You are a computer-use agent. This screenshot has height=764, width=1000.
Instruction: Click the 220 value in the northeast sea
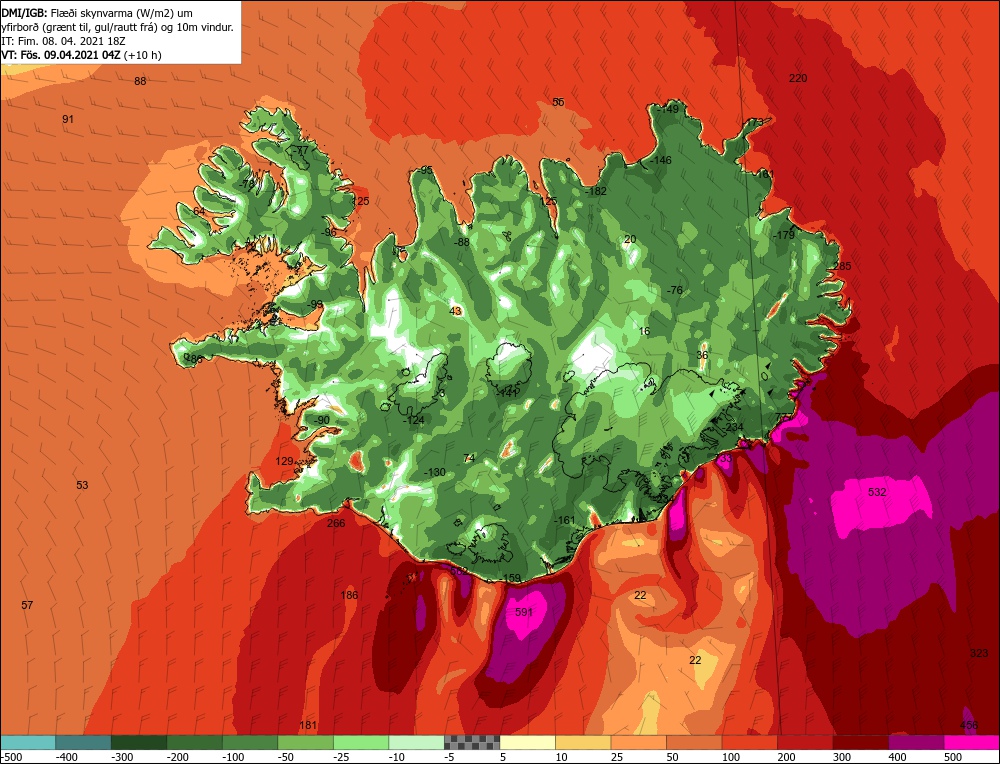798,78
